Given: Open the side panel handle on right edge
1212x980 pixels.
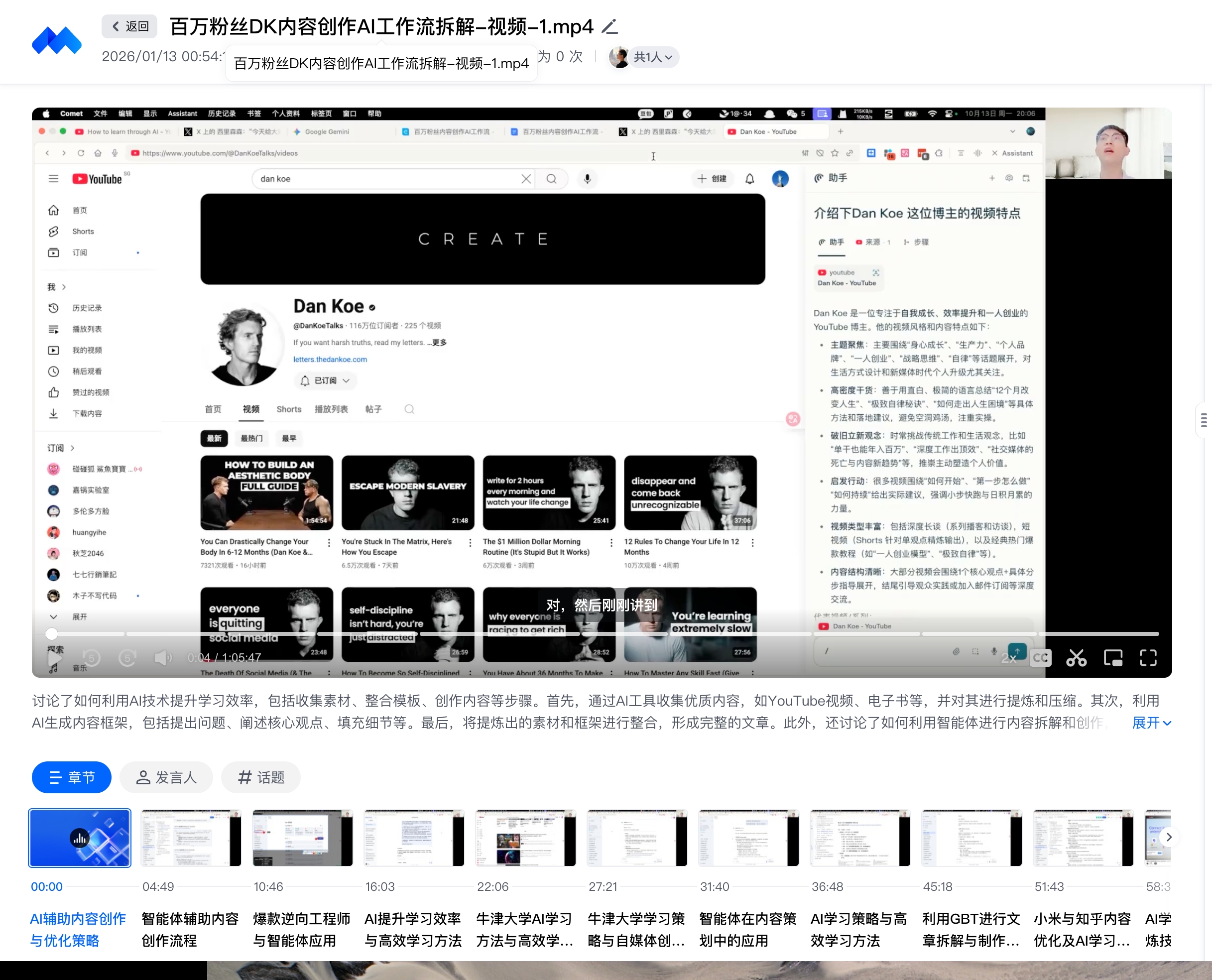Looking at the screenshot, I should [x=1204, y=420].
